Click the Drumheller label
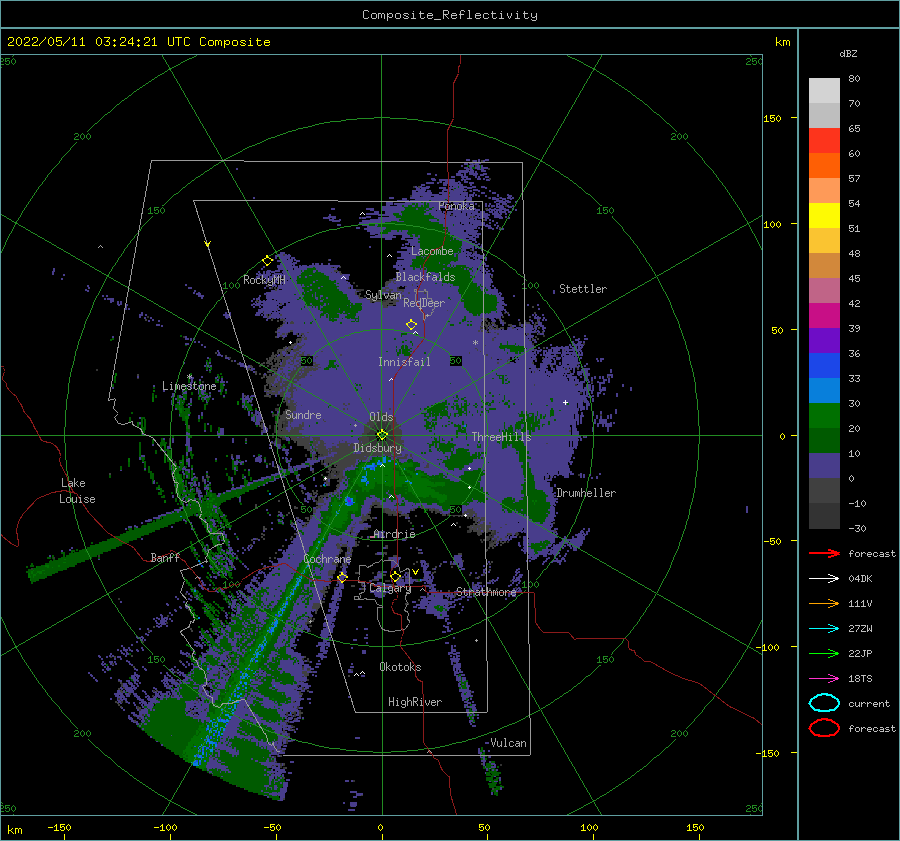This screenshot has width=900, height=841. pyautogui.click(x=586, y=493)
